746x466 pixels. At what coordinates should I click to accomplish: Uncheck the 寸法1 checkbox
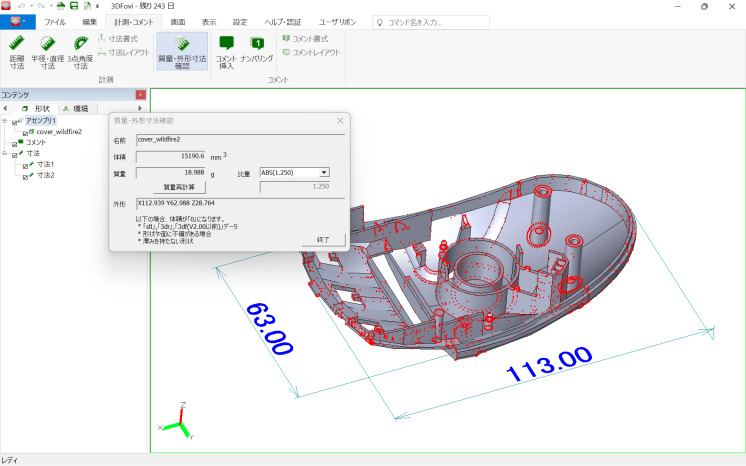[25, 167]
